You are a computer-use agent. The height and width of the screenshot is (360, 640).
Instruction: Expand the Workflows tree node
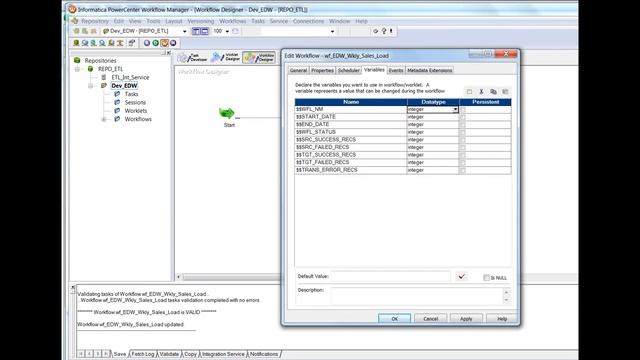[104, 119]
